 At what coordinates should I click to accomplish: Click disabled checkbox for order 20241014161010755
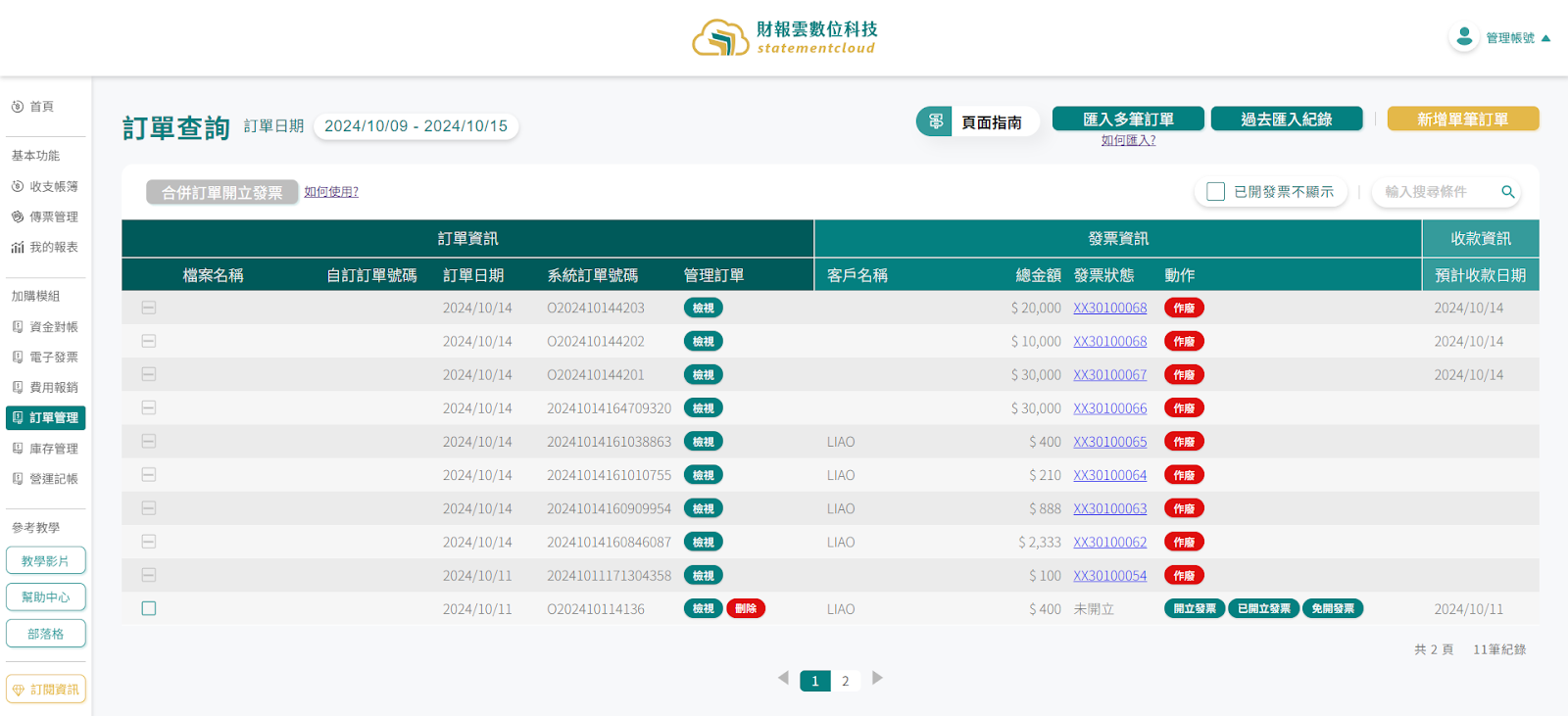(x=149, y=475)
